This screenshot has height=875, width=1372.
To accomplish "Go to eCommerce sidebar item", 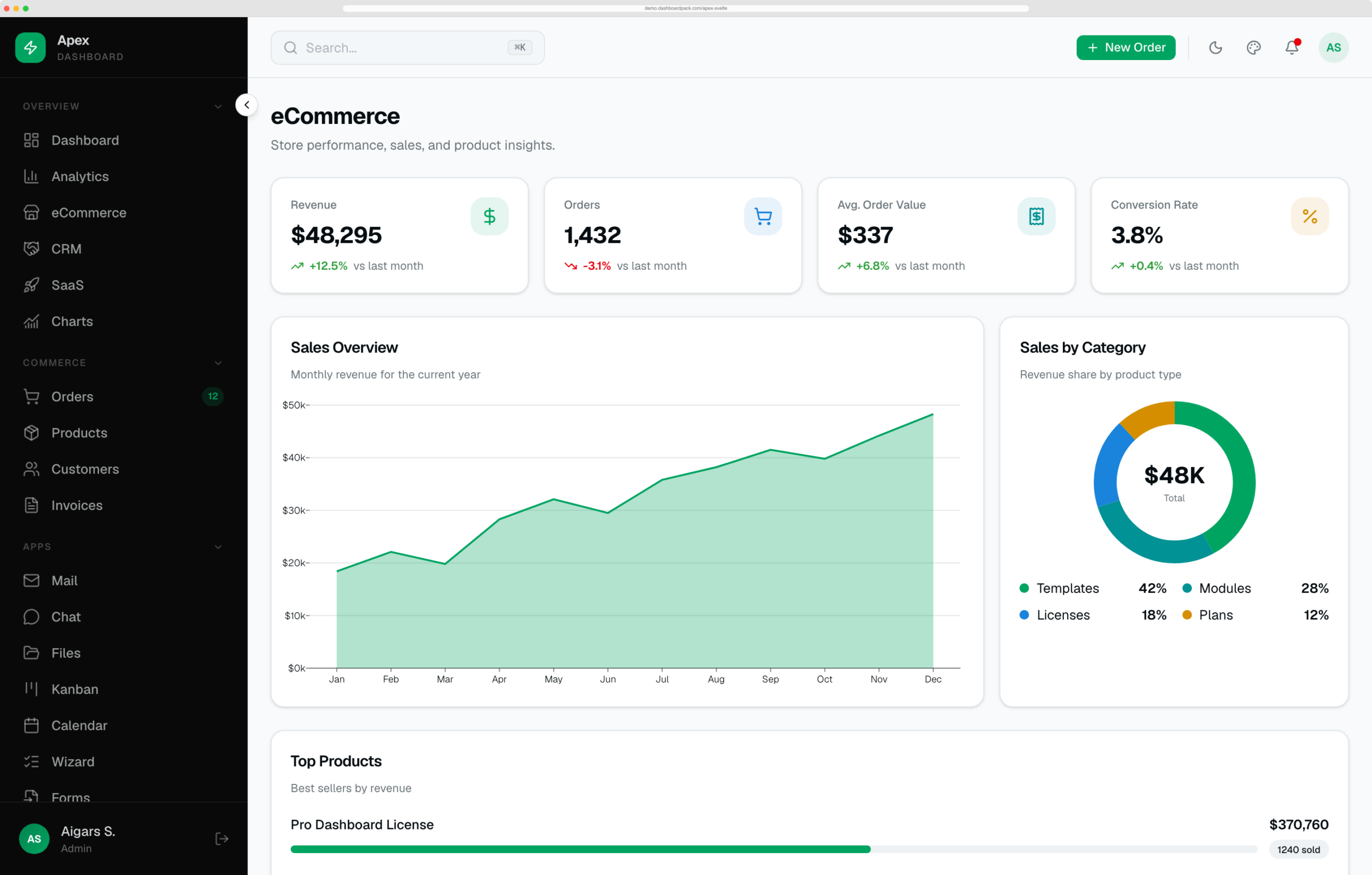I will point(123,213).
